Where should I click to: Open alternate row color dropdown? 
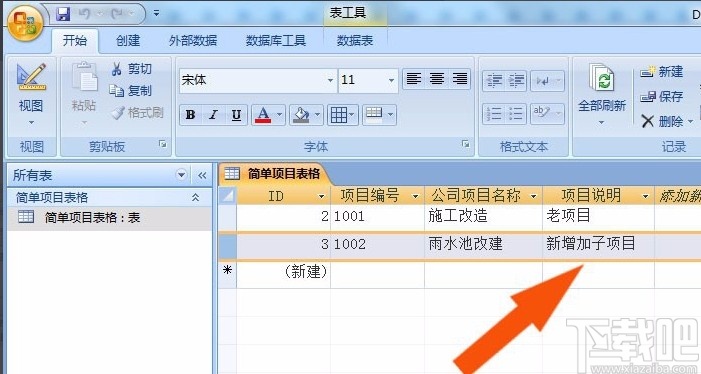click(390, 115)
